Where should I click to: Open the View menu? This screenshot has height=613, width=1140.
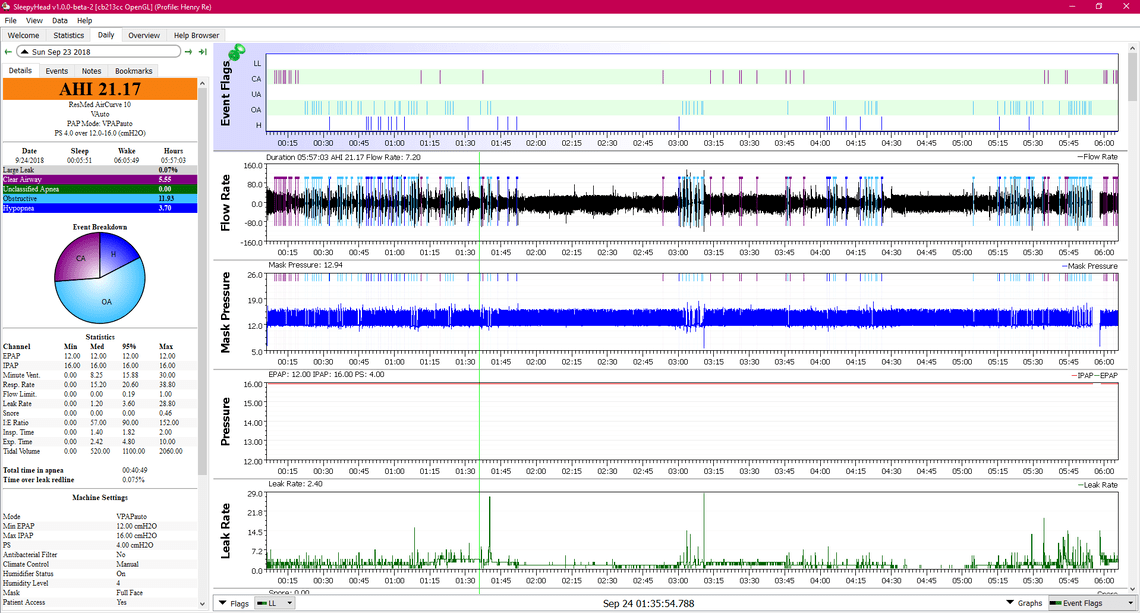pyautogui.click(x=34, y=20)
